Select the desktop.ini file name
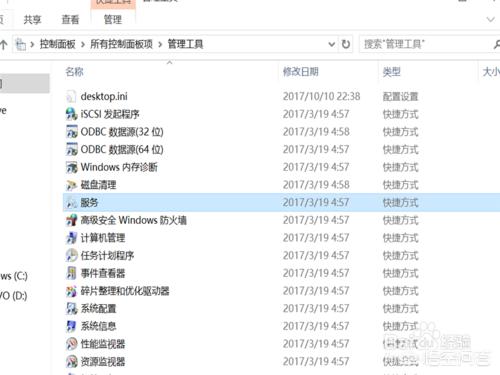Image resolution: width=500 pixels, height=375 pixels. 104,97
